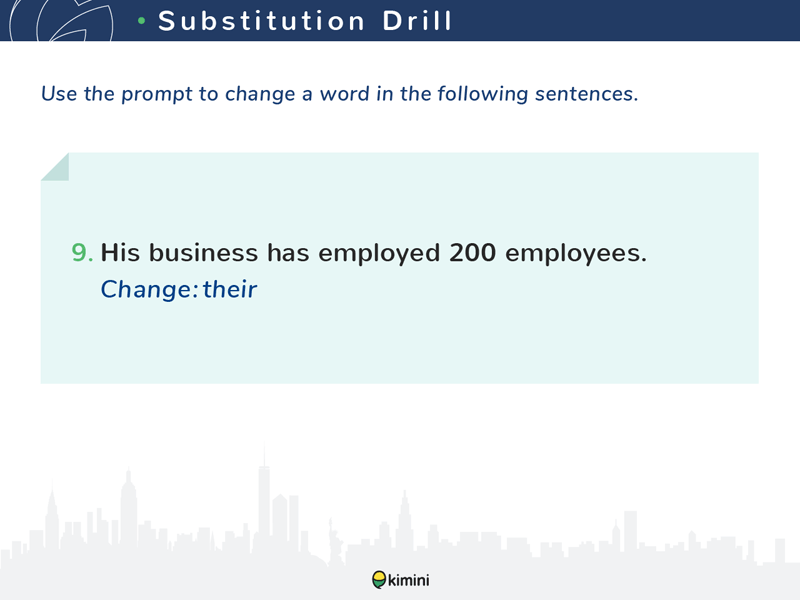Click the Change: label
Image resolution: width=800 pixels, height=600 pixels.
point(149,290)
